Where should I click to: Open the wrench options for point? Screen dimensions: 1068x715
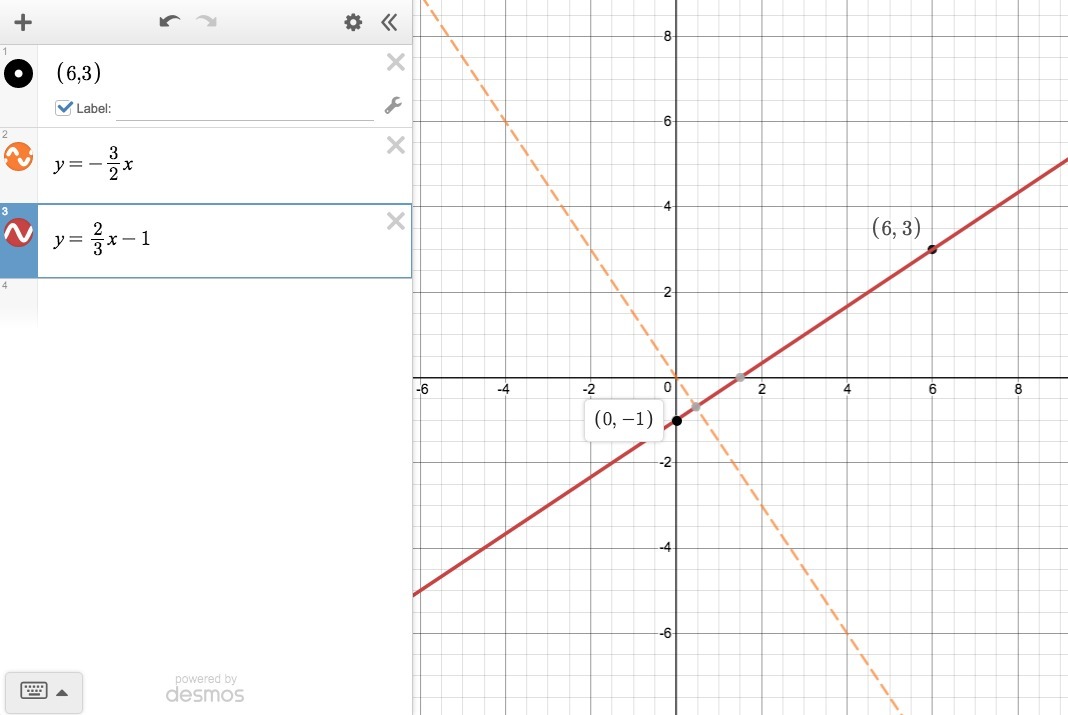point(393,106)
